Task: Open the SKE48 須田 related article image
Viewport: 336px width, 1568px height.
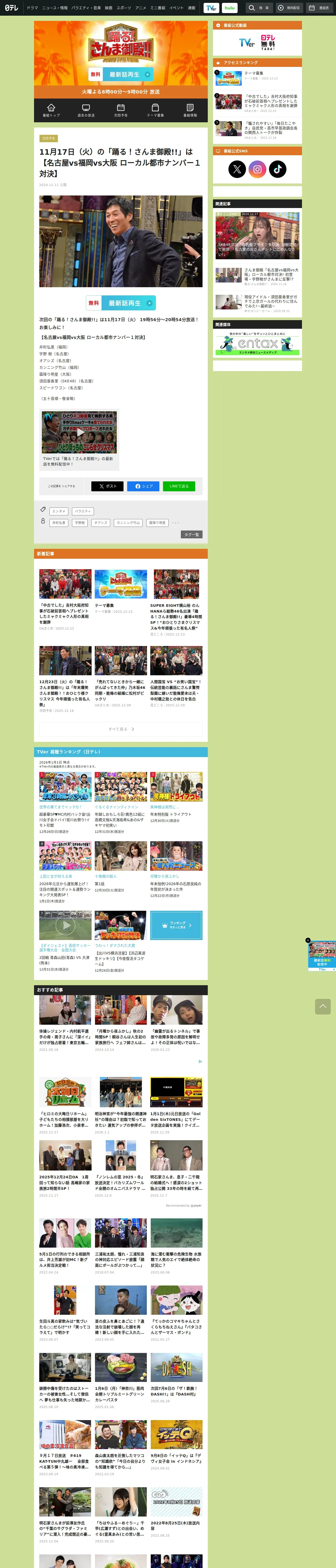Action: pyautogui.click(x=257, y=235)
